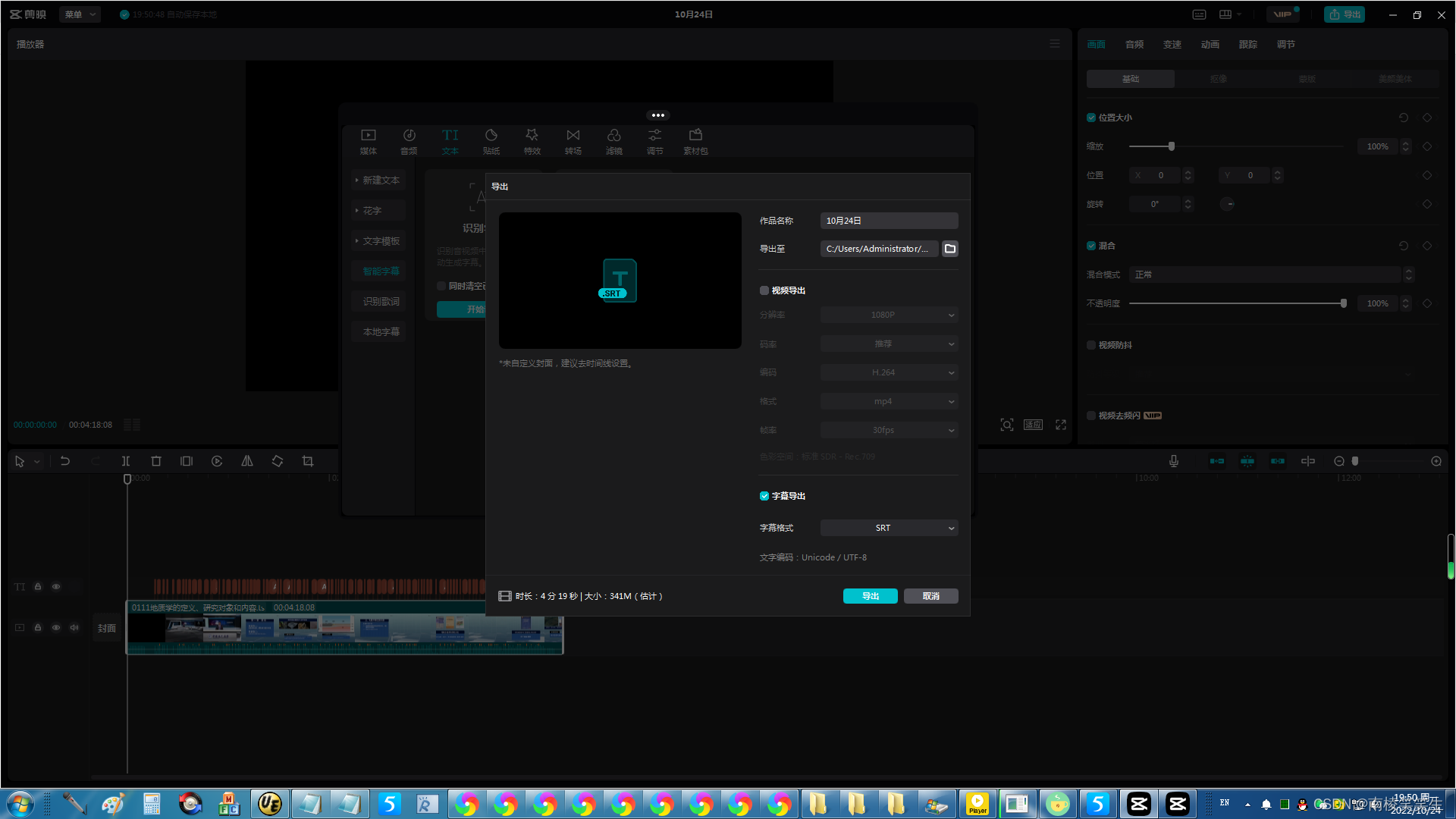Click the split clip tool icon
Viewport: 1456px width, 819px height.
126,461
